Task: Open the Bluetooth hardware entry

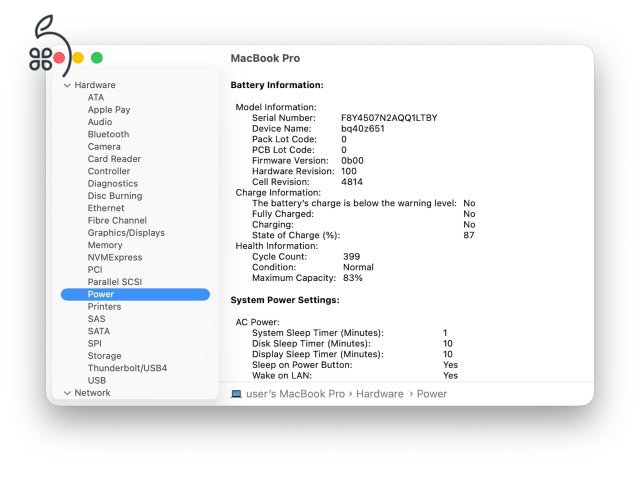Action: pyautogui.click(x=109, y=134)
